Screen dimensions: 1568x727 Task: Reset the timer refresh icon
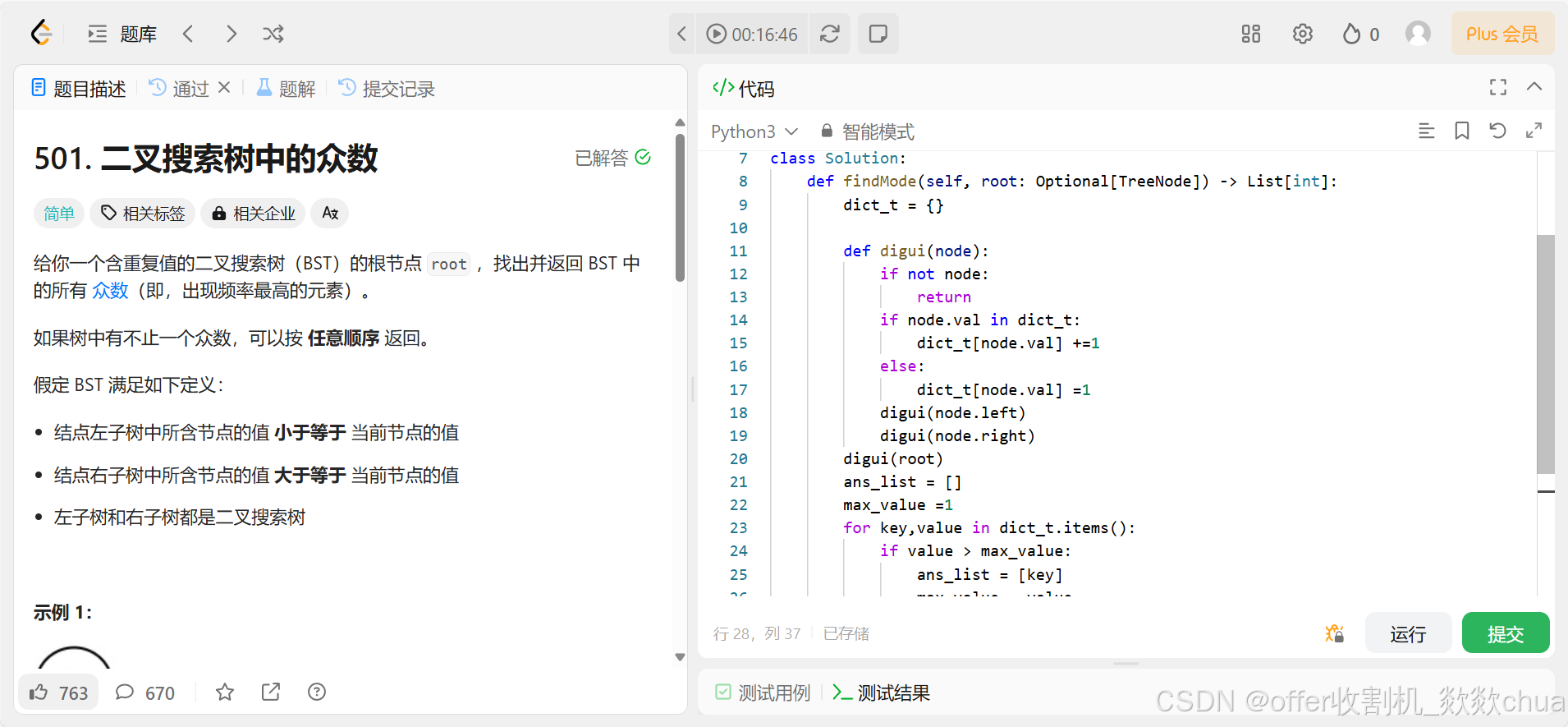[x=830, y=34]
